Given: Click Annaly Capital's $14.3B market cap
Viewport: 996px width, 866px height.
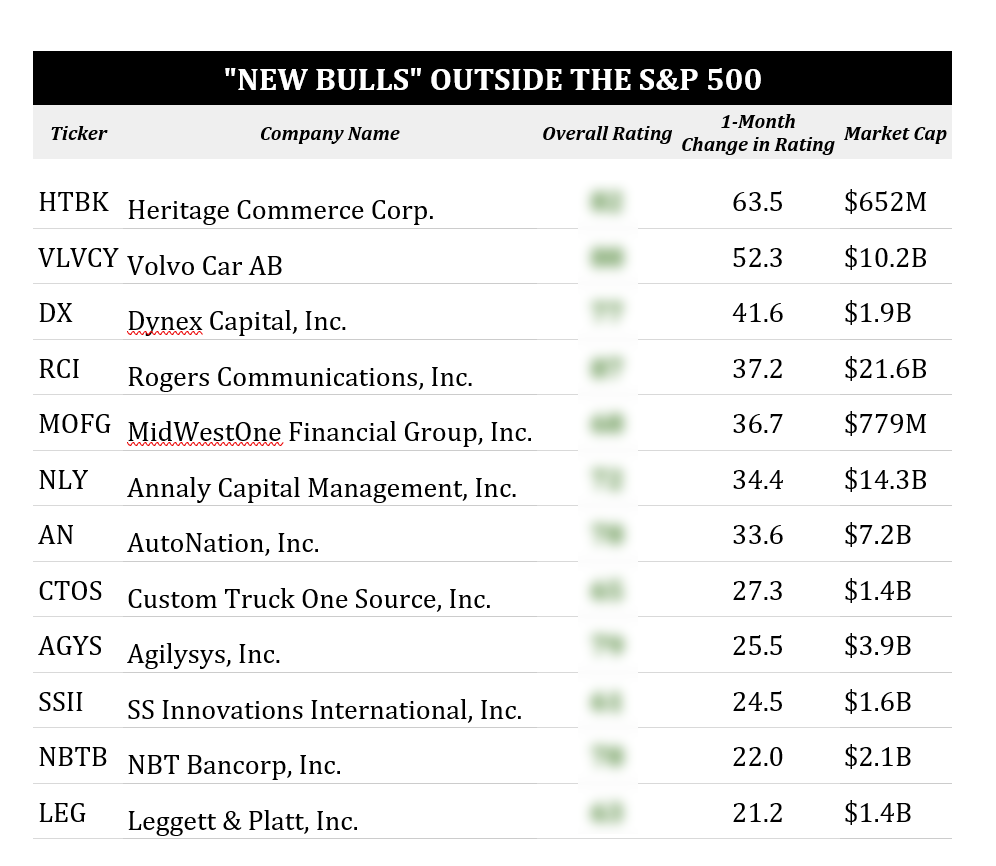Looking at the screenshot, I should pos(885,480).
